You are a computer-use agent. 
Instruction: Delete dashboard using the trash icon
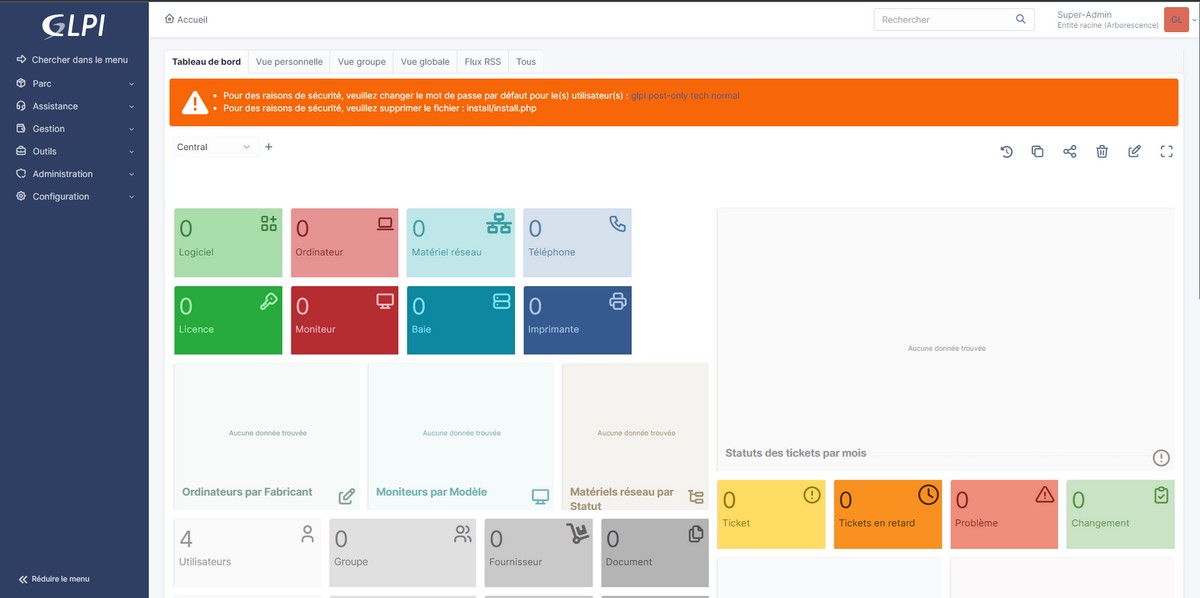coord(1102,151)
